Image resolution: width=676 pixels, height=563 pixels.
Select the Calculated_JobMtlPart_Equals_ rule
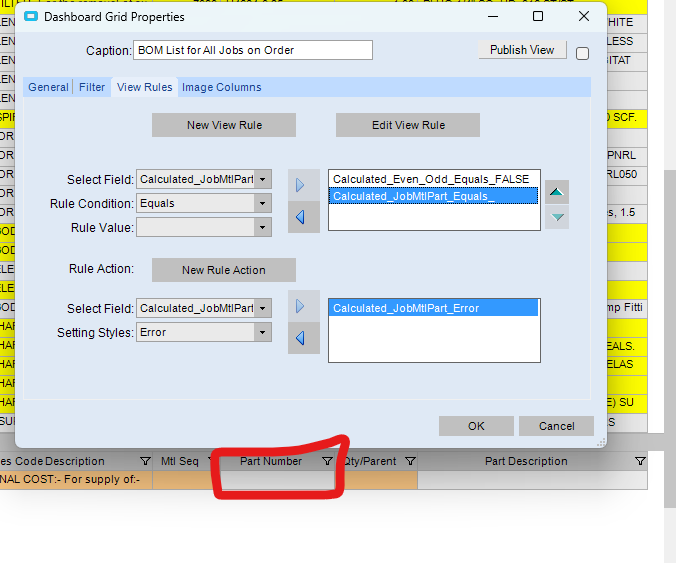tap(434, 196)
